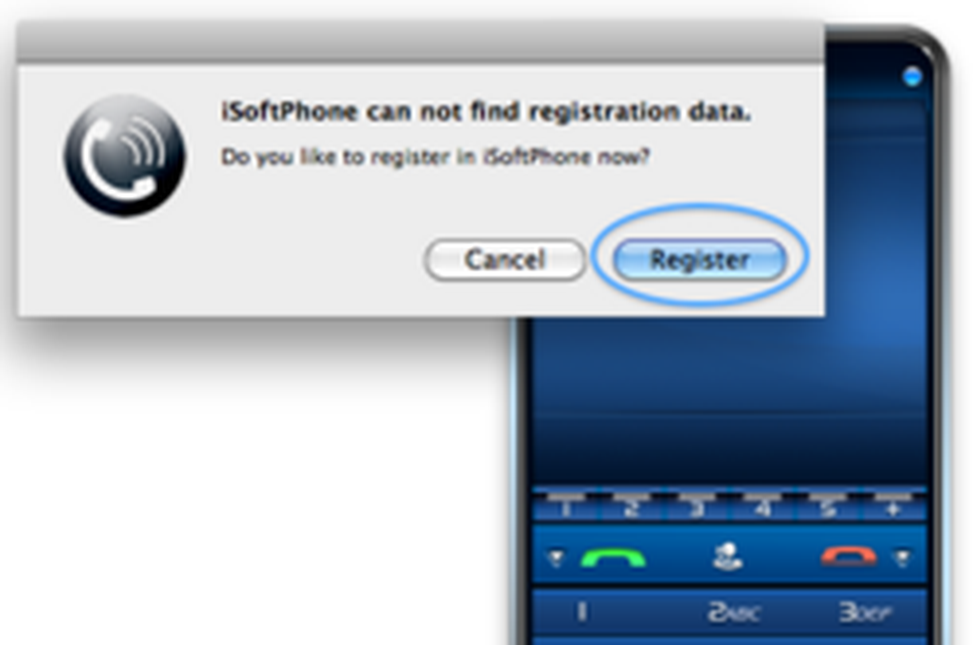Image resolution: width=977 pixels, height=645 pixels.
Task: Tap the 2 ABC key on the dial pad
Action: pyautogui.click(x=733, y=612)
